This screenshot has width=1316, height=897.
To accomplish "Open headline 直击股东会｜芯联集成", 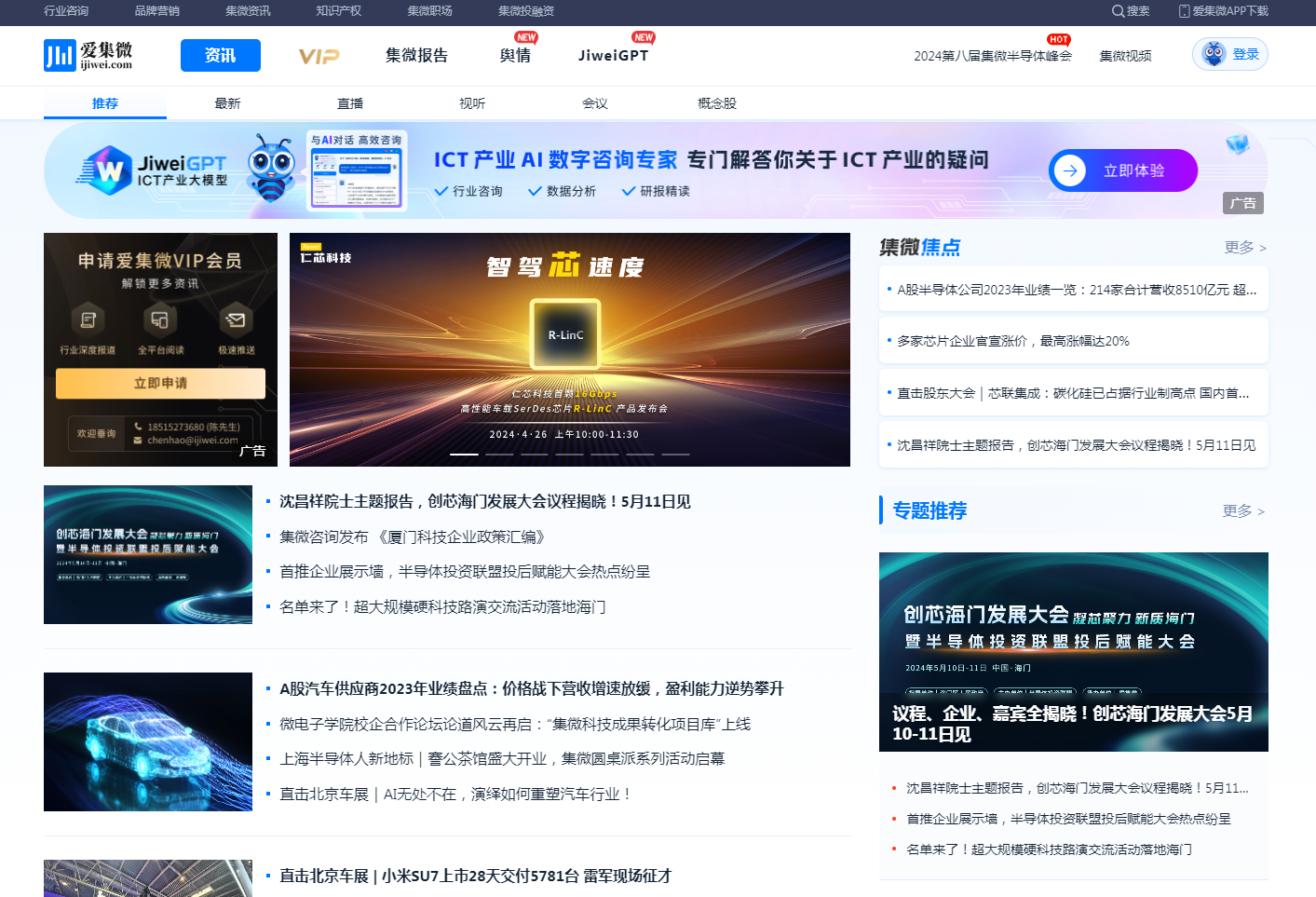I will tap(1073, 393).
